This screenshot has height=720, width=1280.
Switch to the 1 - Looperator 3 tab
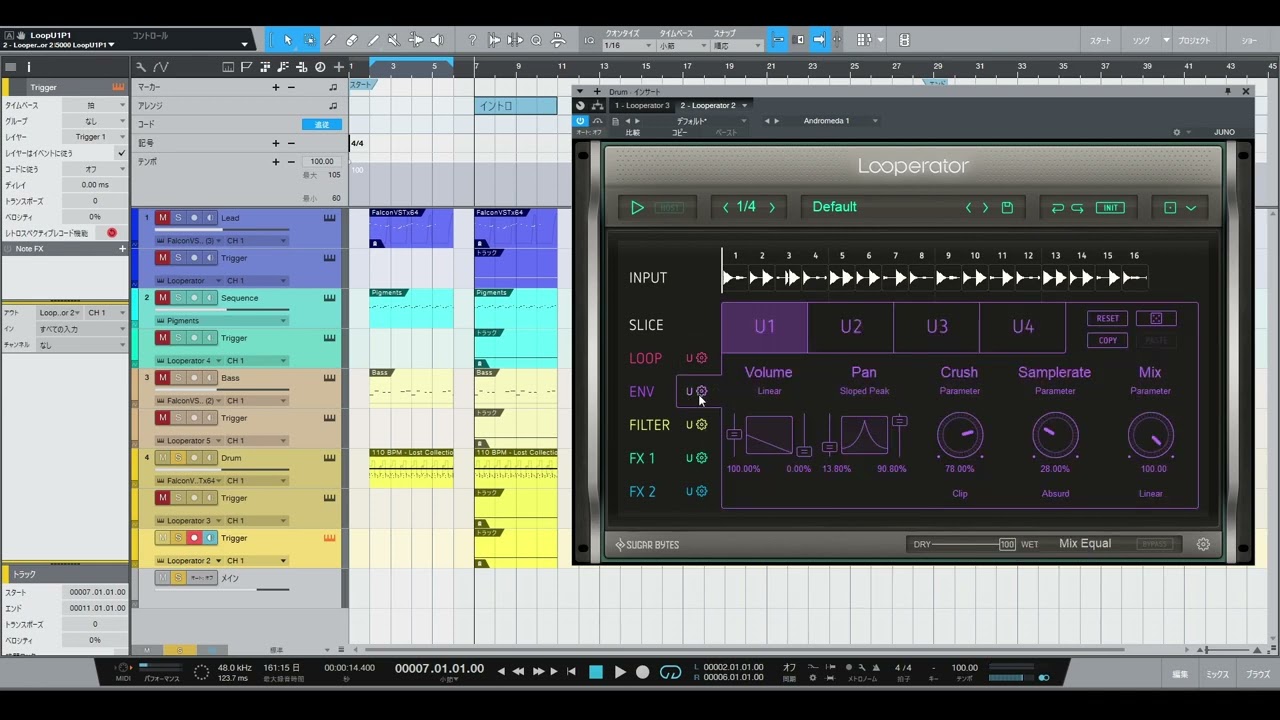(x=642, y=105)
